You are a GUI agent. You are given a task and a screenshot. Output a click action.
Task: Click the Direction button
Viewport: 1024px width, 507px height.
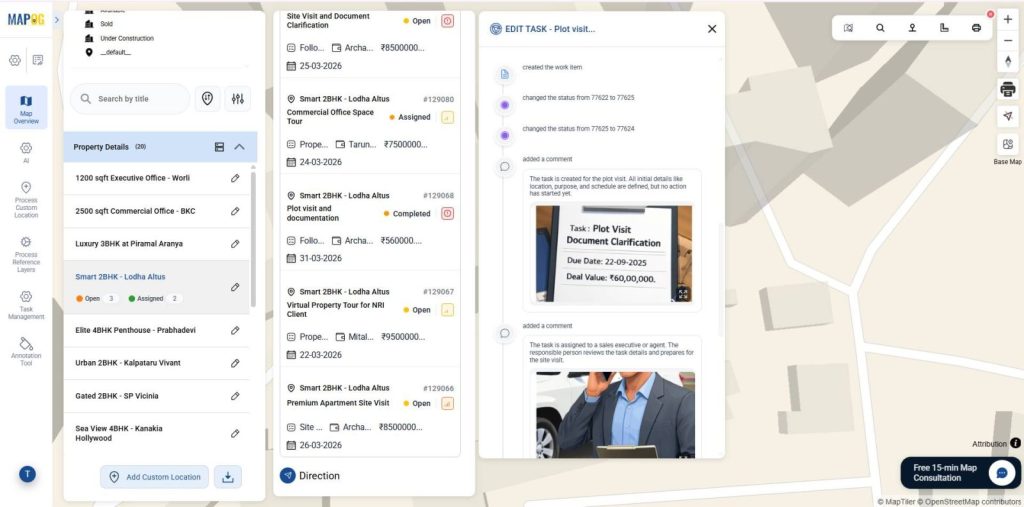tap(310, 476)
